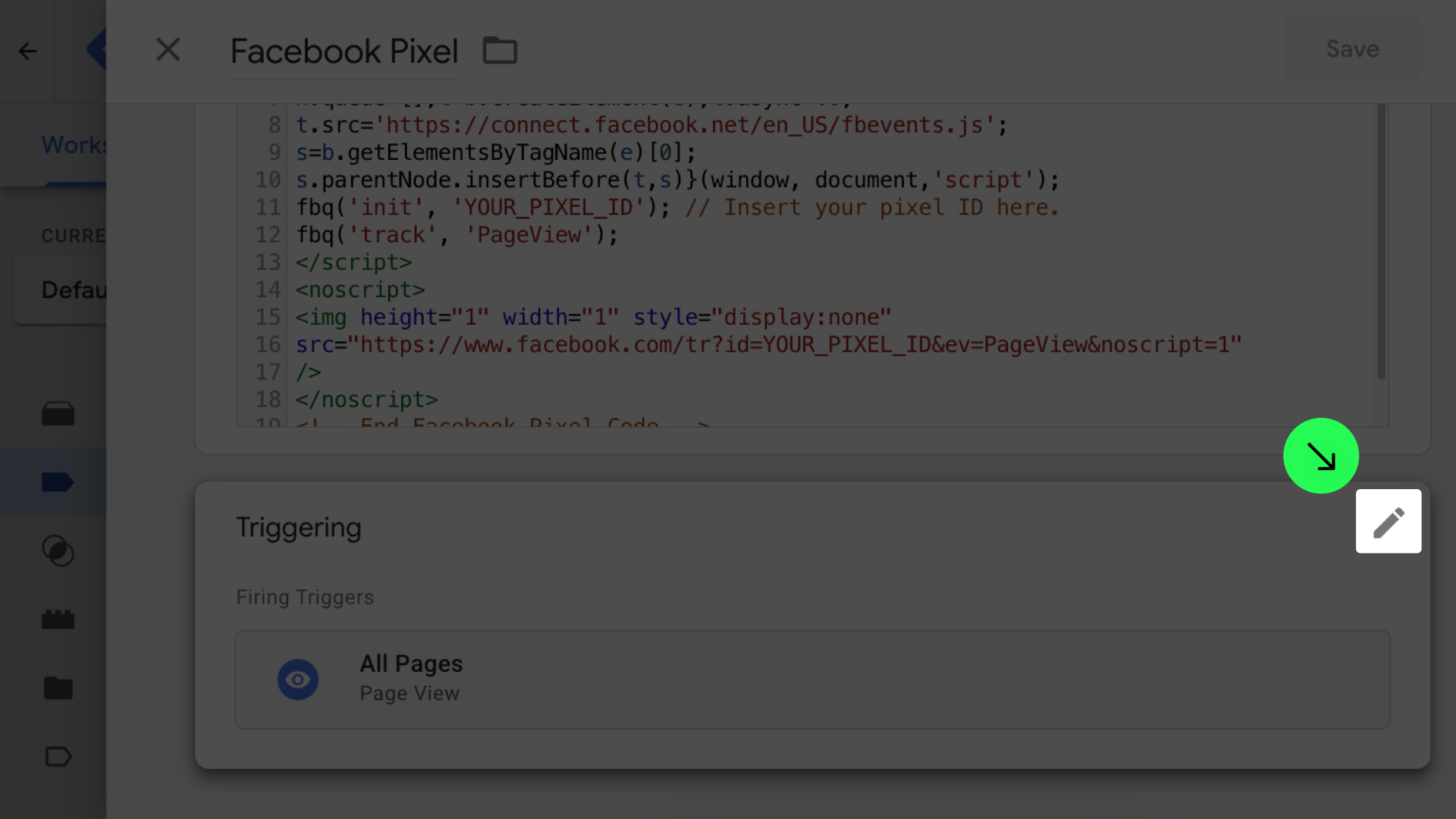Rename the Facebook Pixel tag title
This screenshot has height=819, width=1456.
point(344,51)
